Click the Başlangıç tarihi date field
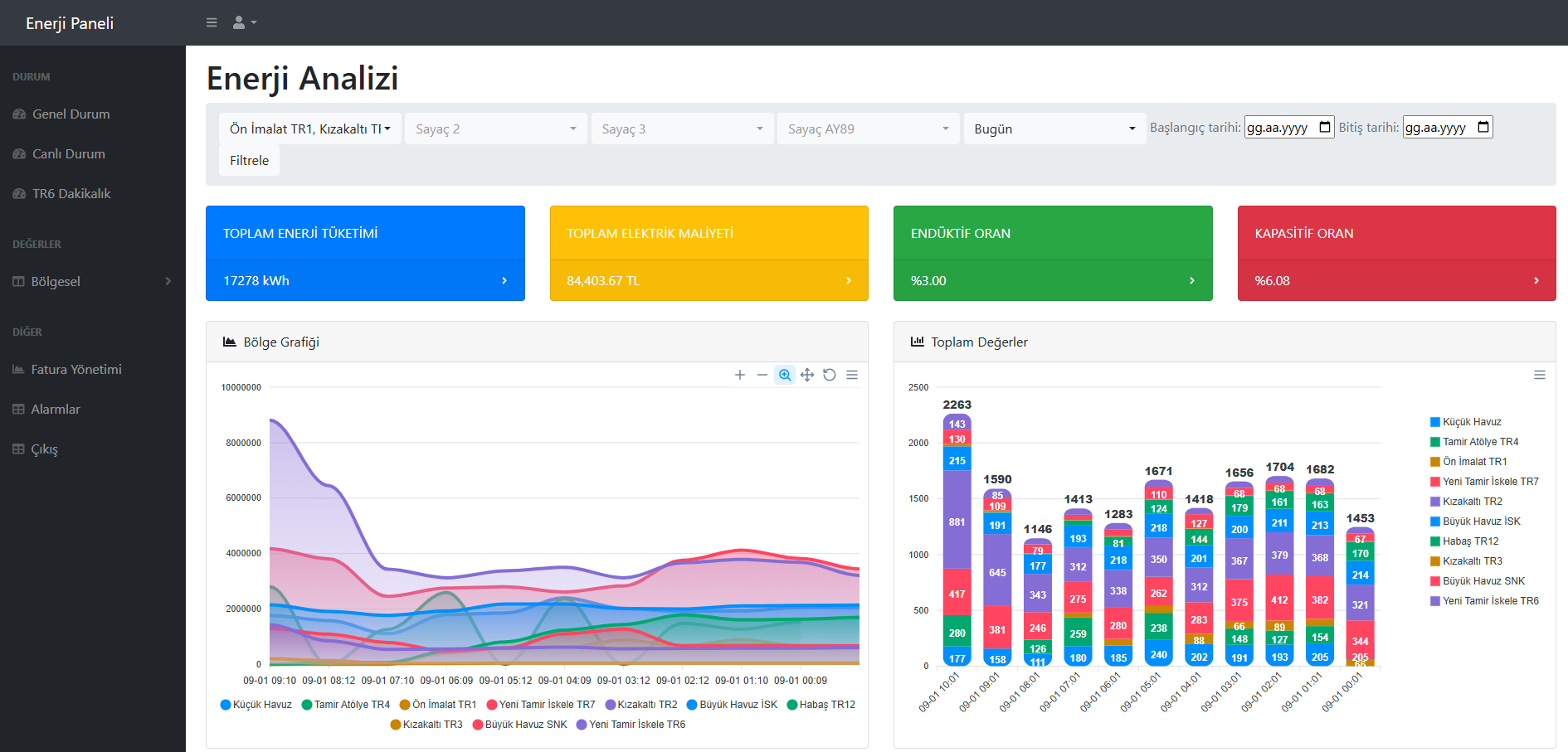The width and height of the screenshot is (1568, 752). pyautogui.click(x=1289, y=127)
